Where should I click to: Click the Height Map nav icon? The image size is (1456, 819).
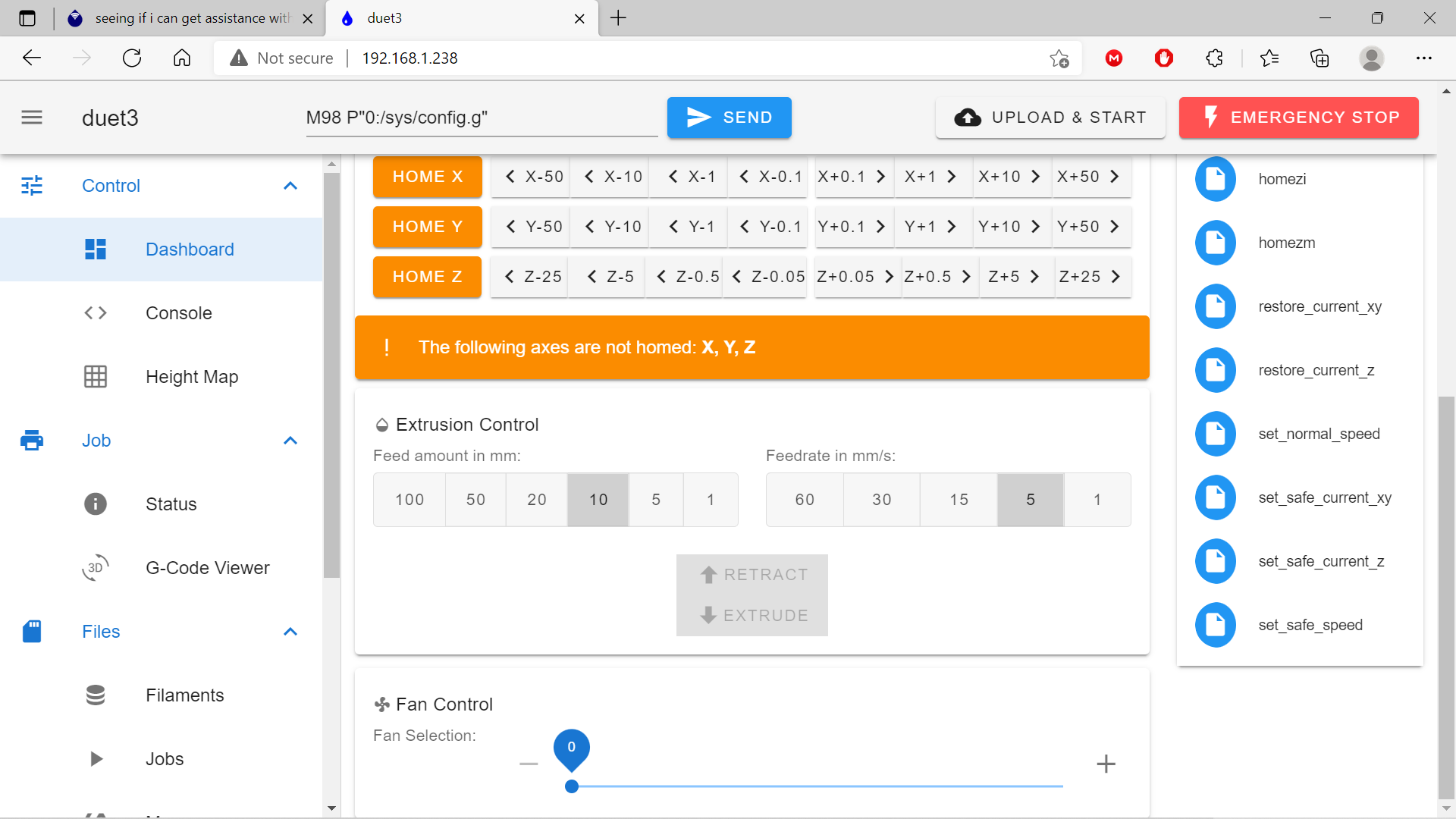[96, 376]
